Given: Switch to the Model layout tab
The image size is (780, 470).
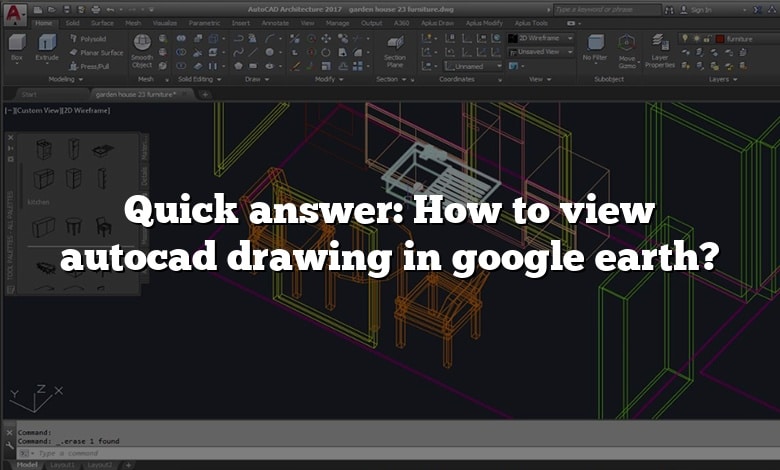Looking at the screenshot, I should click(27, 465).
